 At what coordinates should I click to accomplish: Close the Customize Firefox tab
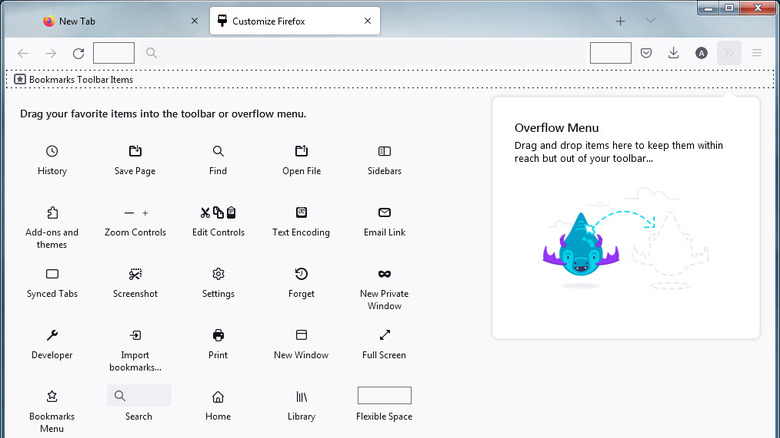[x=367, y=21]
